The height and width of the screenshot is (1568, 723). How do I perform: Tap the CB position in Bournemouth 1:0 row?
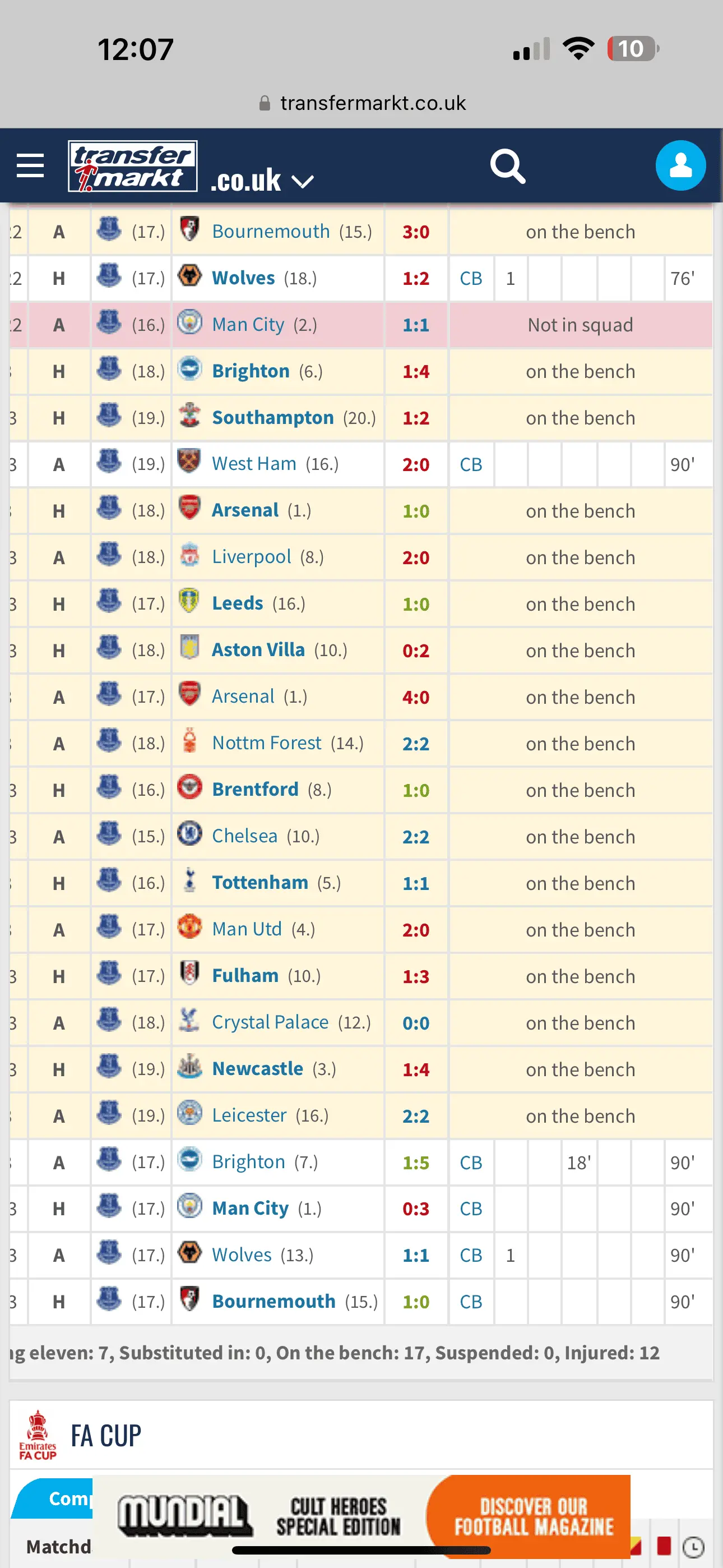(x=470, y=1302)
